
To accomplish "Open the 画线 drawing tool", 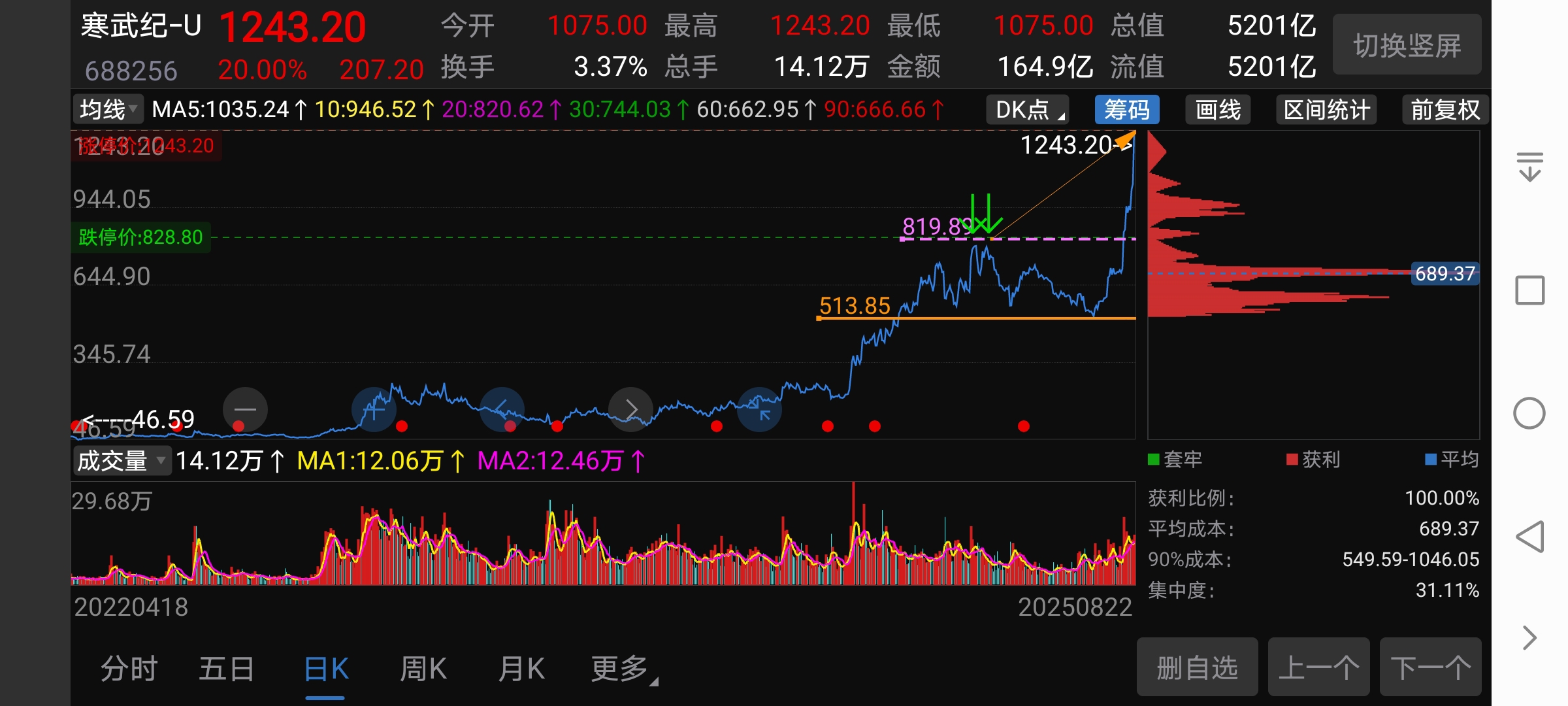I will click(1218, 109).
